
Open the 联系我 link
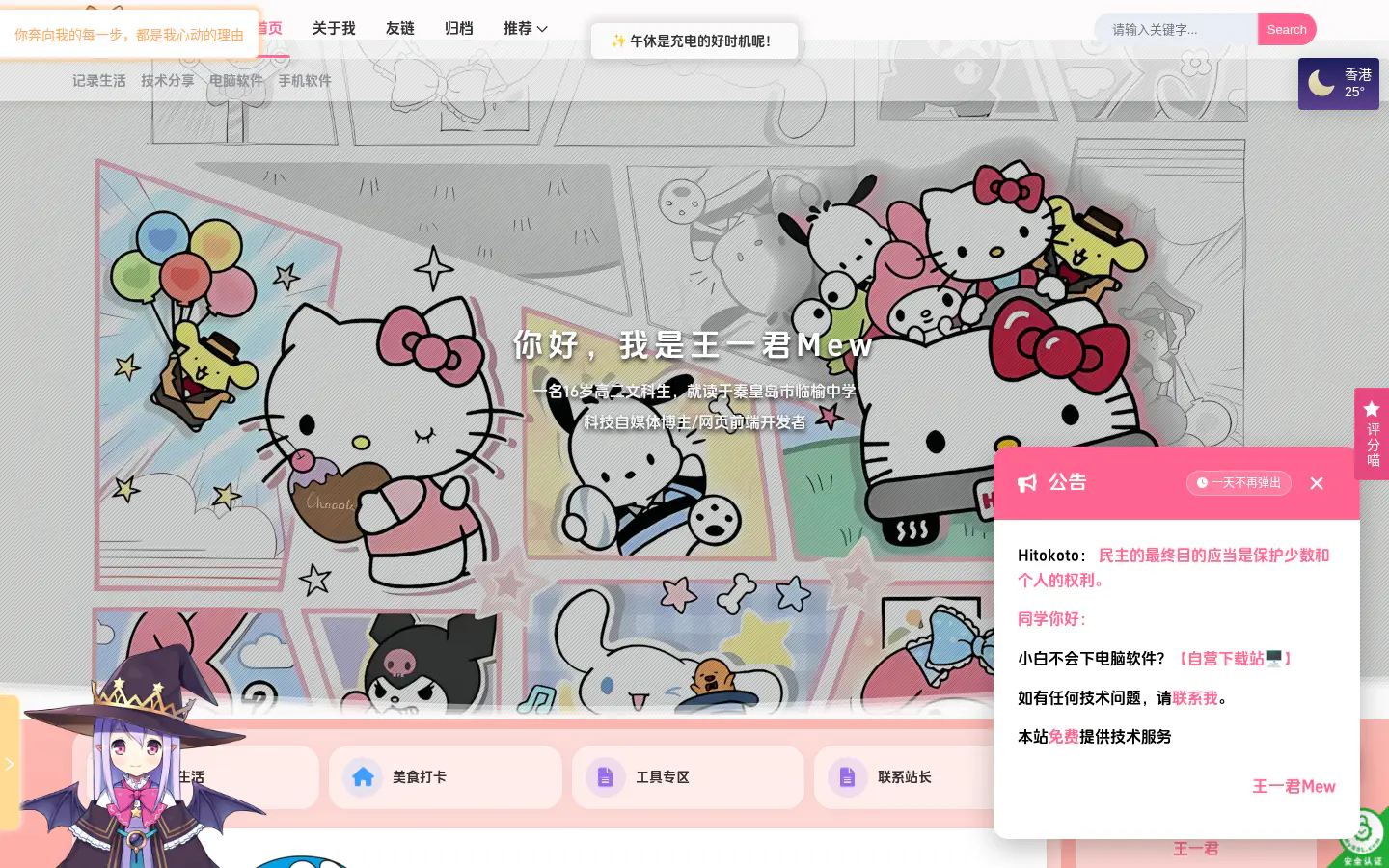pyautogui.click(x=1195, y=698)
